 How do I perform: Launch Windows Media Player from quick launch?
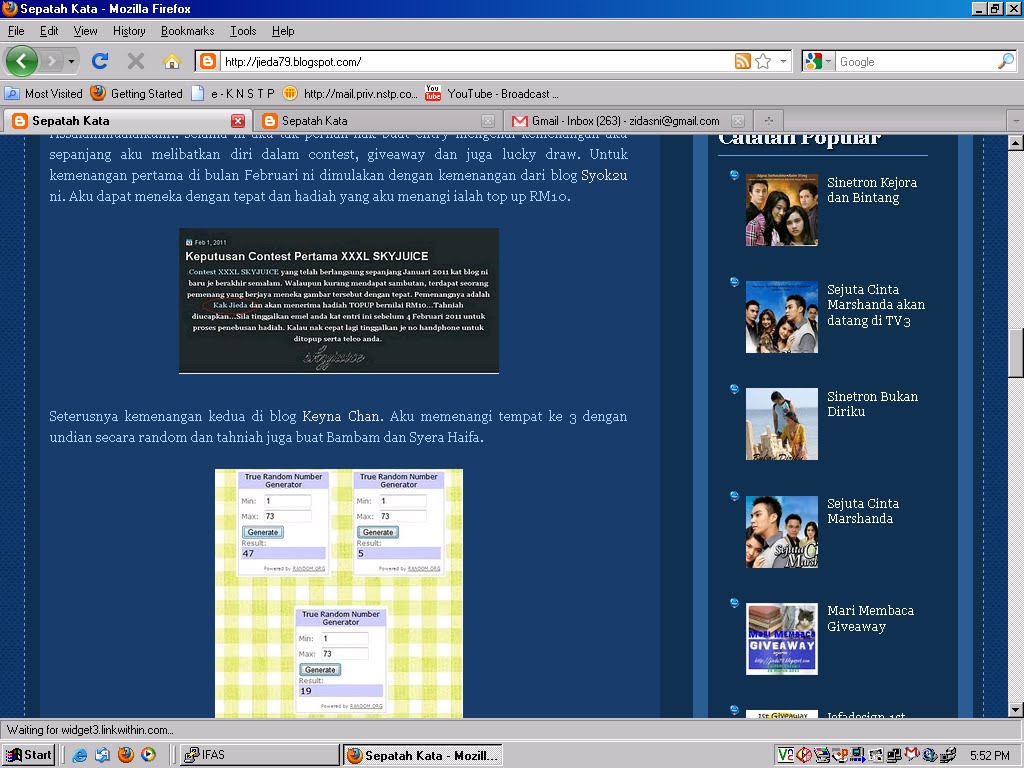coord(148,755)
